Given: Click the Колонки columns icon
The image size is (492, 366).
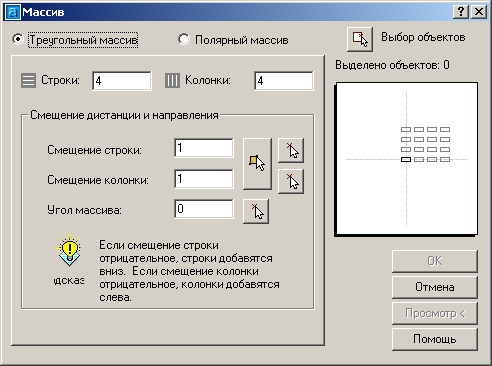Looking at the screenshot, I should (x=172, y=81).
